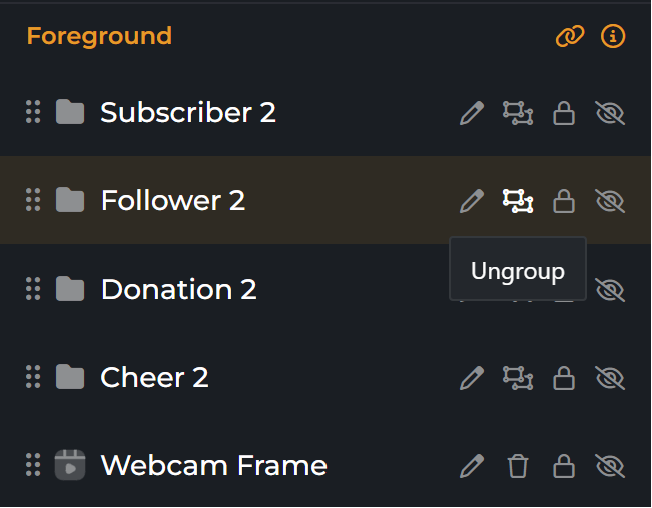Select the Webcam Frame layer
The width and height of the screenshot is (652, 508).
(213, 465)
